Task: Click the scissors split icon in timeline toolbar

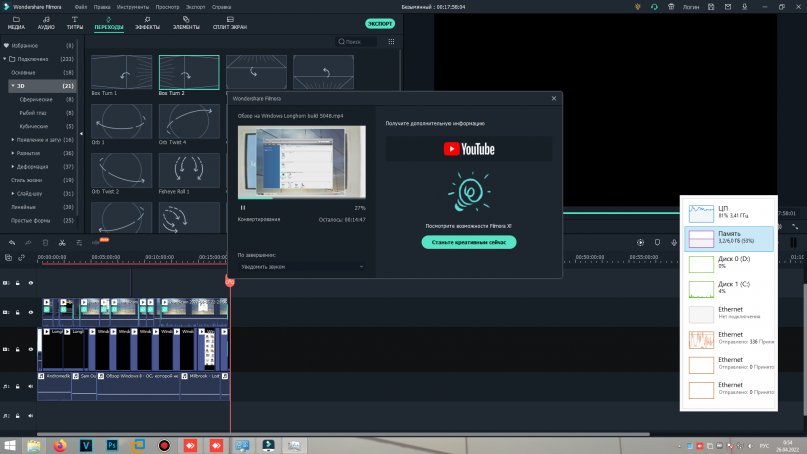Action: click(x=62, y=242)
